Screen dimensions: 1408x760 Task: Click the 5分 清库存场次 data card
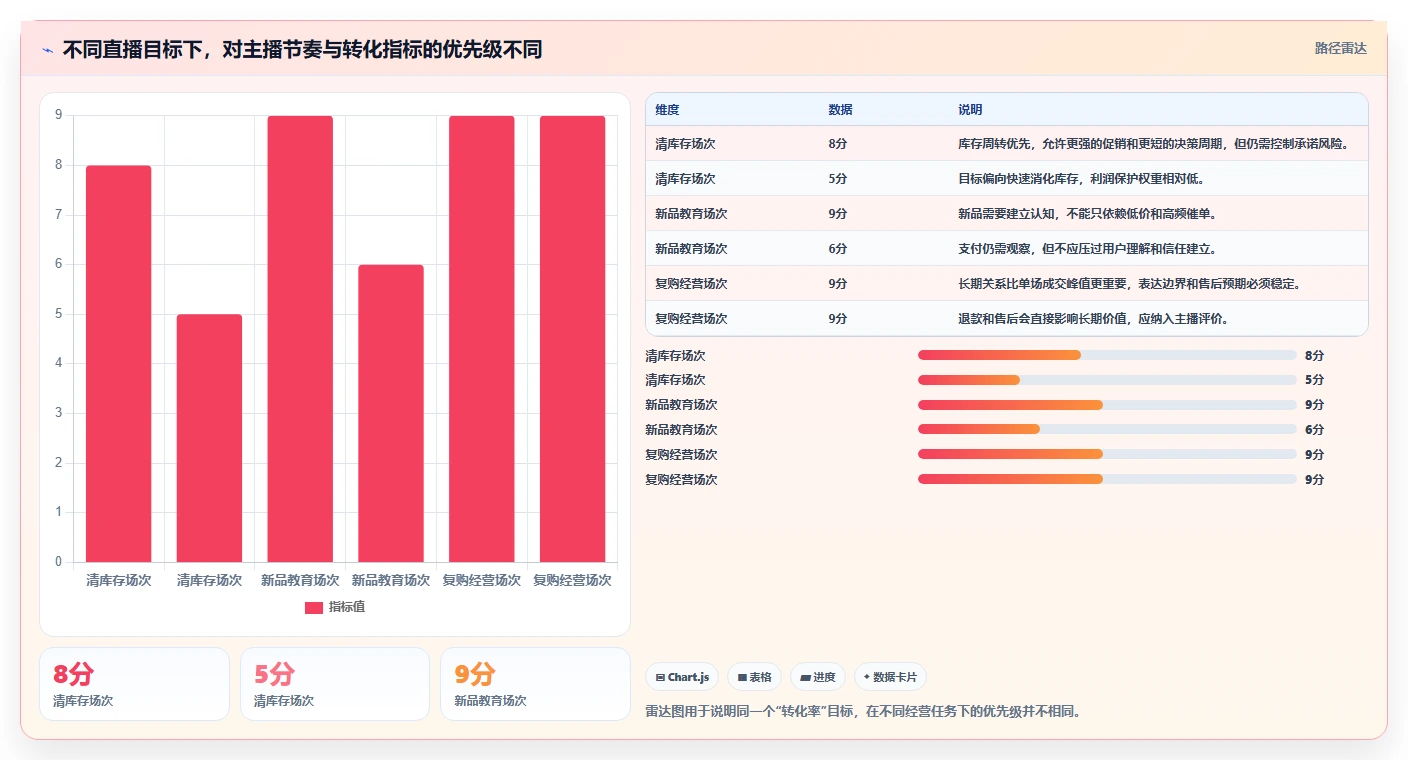tap(335, 684)
